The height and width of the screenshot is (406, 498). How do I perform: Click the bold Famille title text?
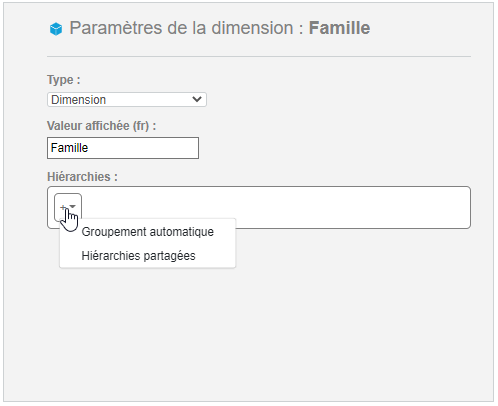[339, 28]
